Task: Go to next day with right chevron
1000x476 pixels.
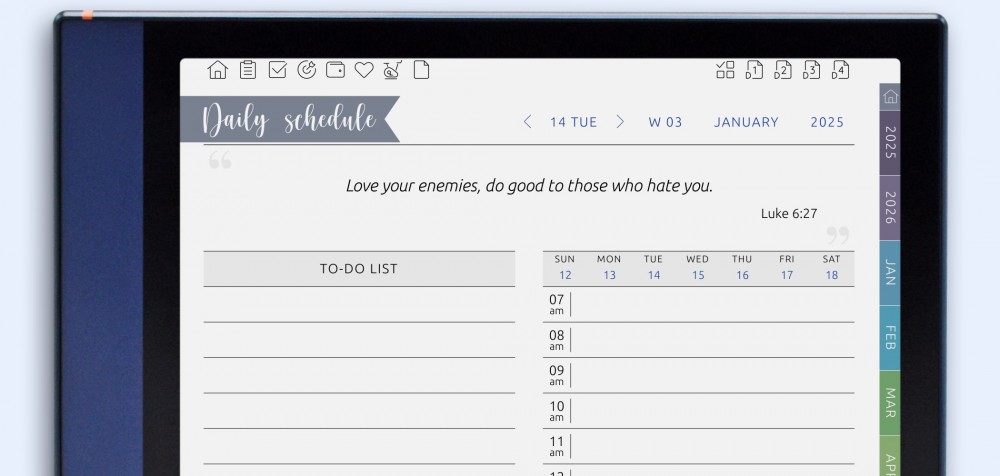Action: [620, 122]
